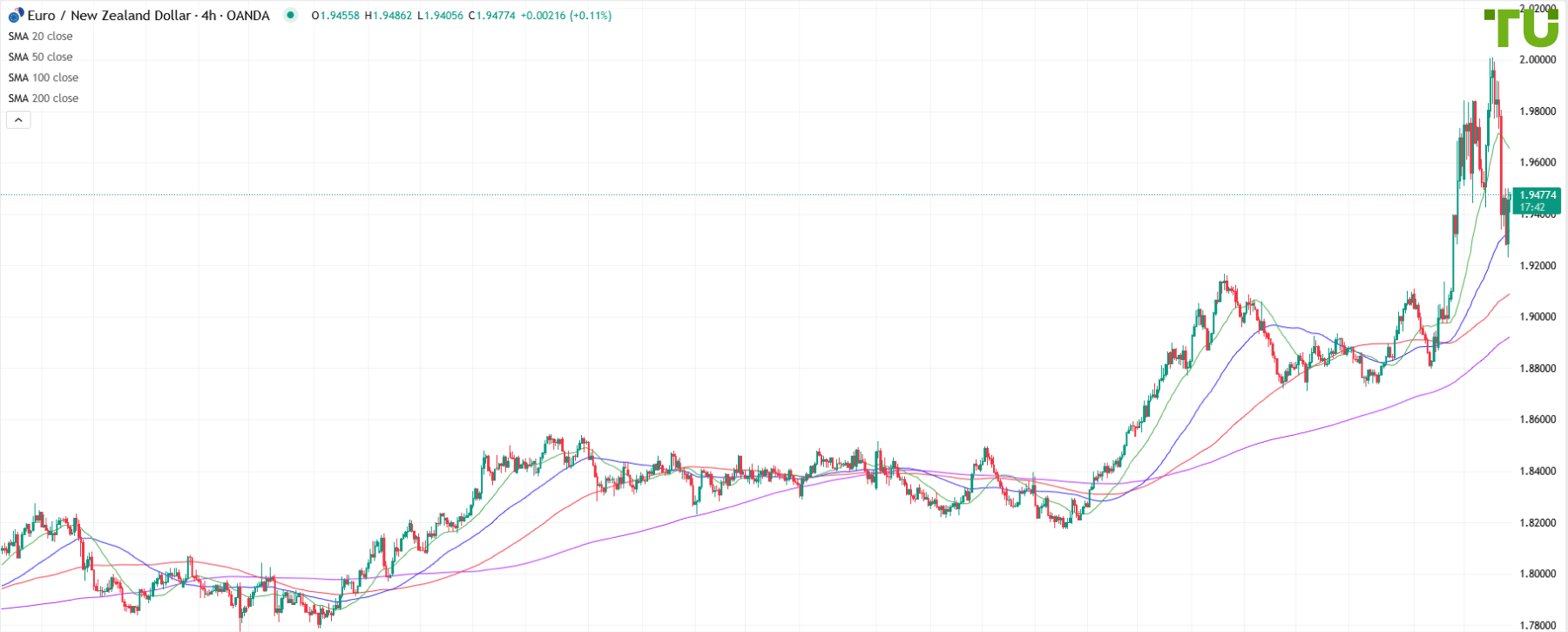Viewport: 1568px width, 632px height.
Task: Click the 2.00000 price scale label
Action: click(1538, 60)
